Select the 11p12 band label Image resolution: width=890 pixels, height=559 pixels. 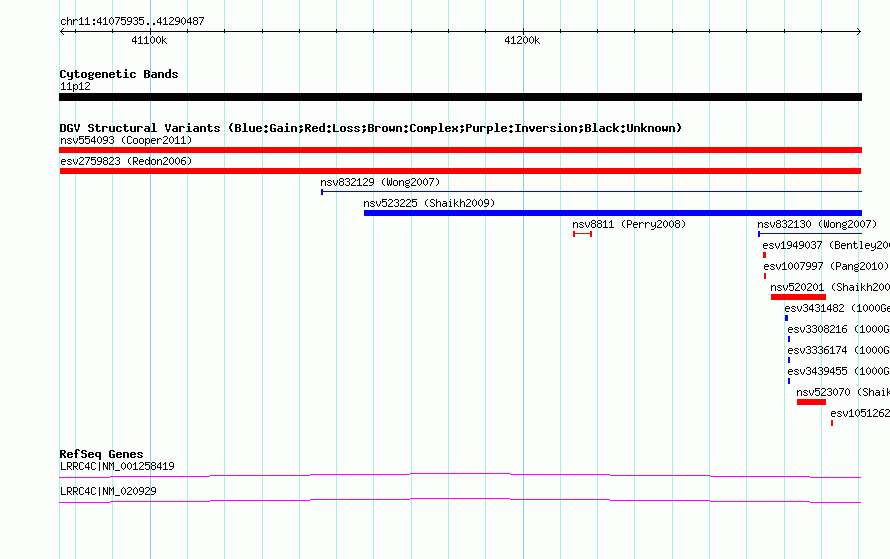[x=75, y=86]
